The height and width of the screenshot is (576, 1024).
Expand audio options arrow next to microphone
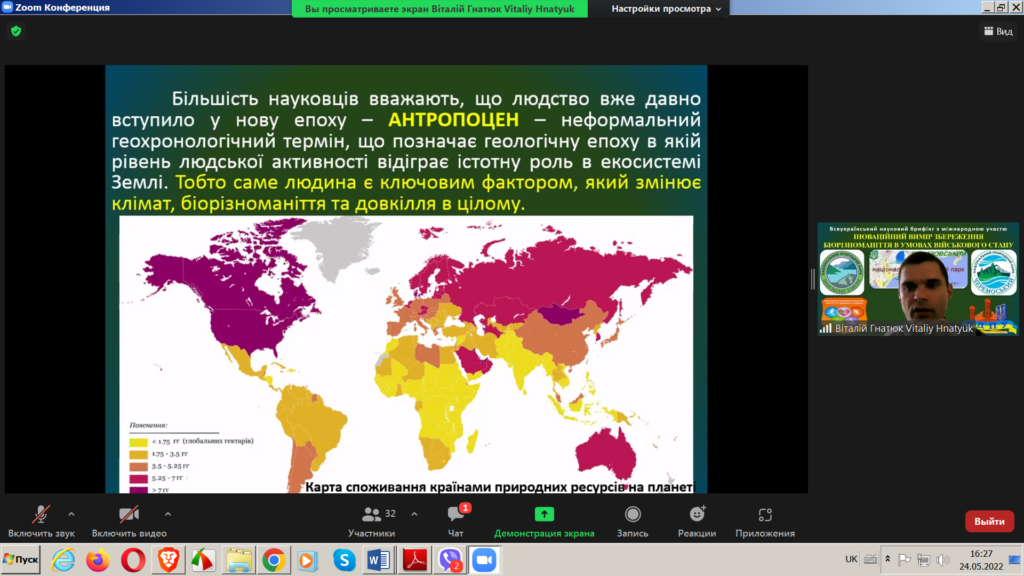pyautogui.click(x=71, y=513)
